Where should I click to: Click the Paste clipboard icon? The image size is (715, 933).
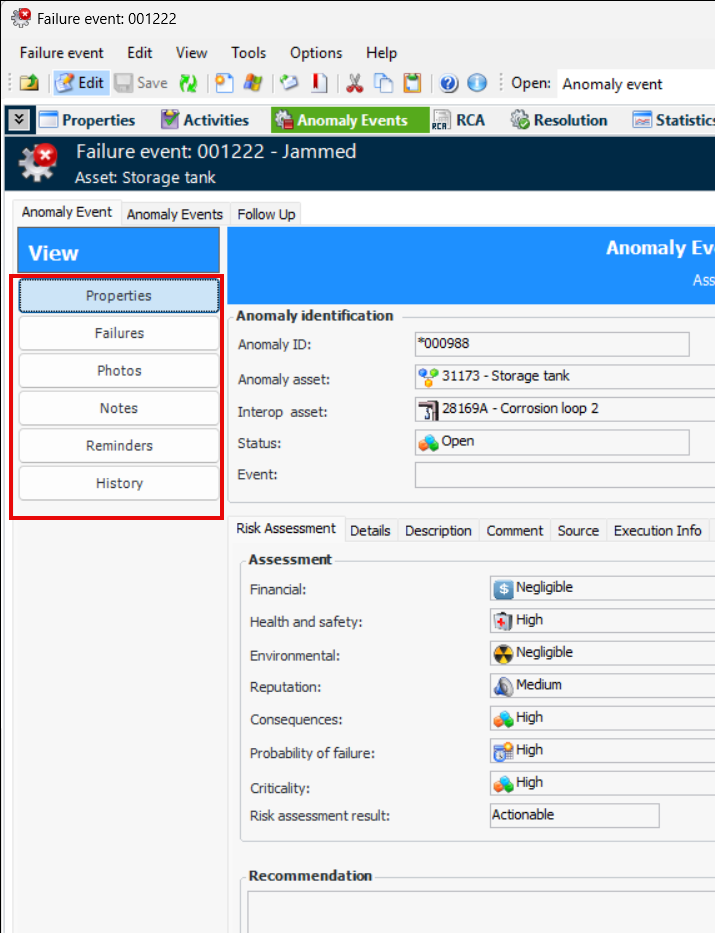412,83
